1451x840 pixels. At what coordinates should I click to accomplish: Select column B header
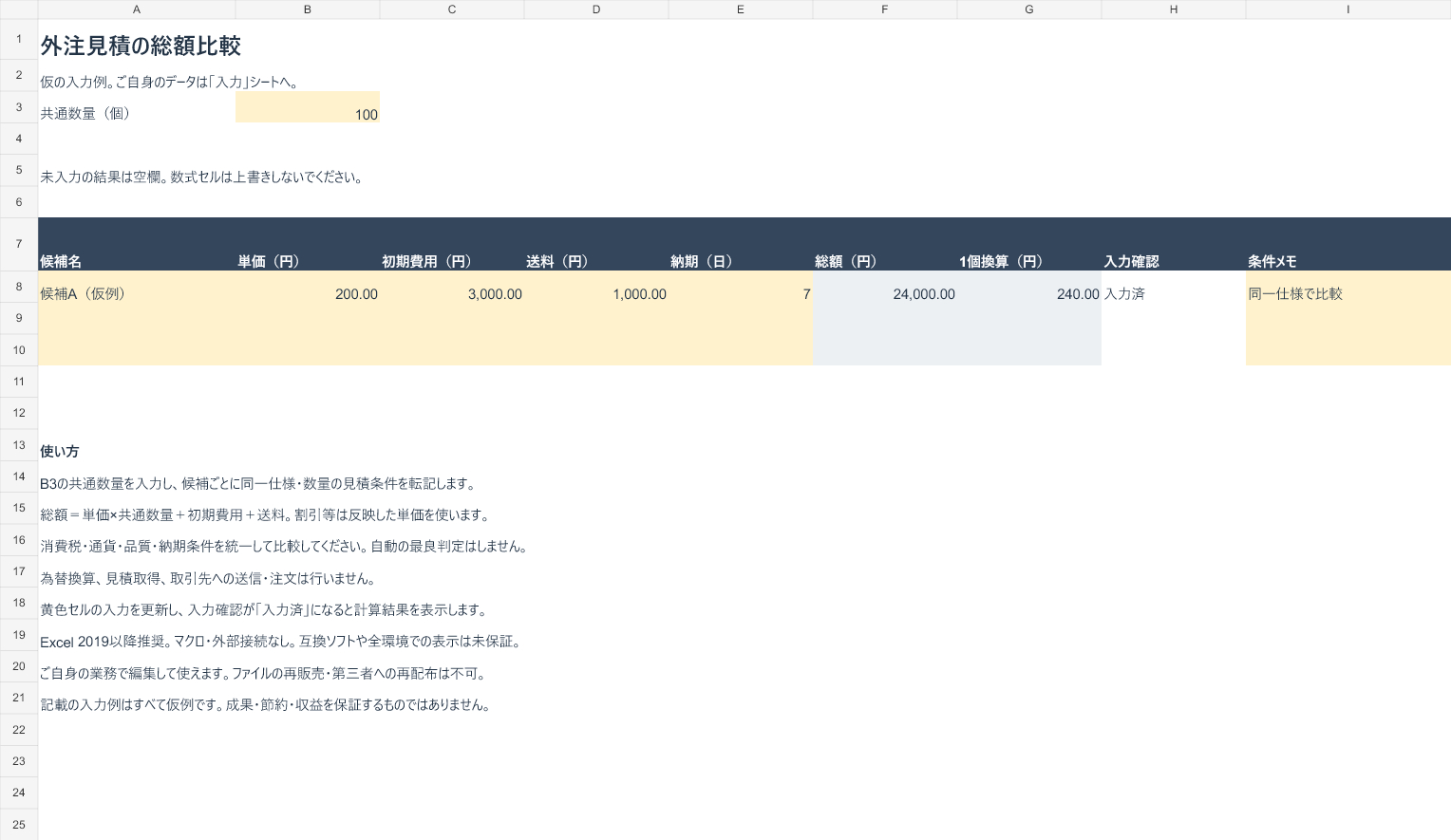308,9
